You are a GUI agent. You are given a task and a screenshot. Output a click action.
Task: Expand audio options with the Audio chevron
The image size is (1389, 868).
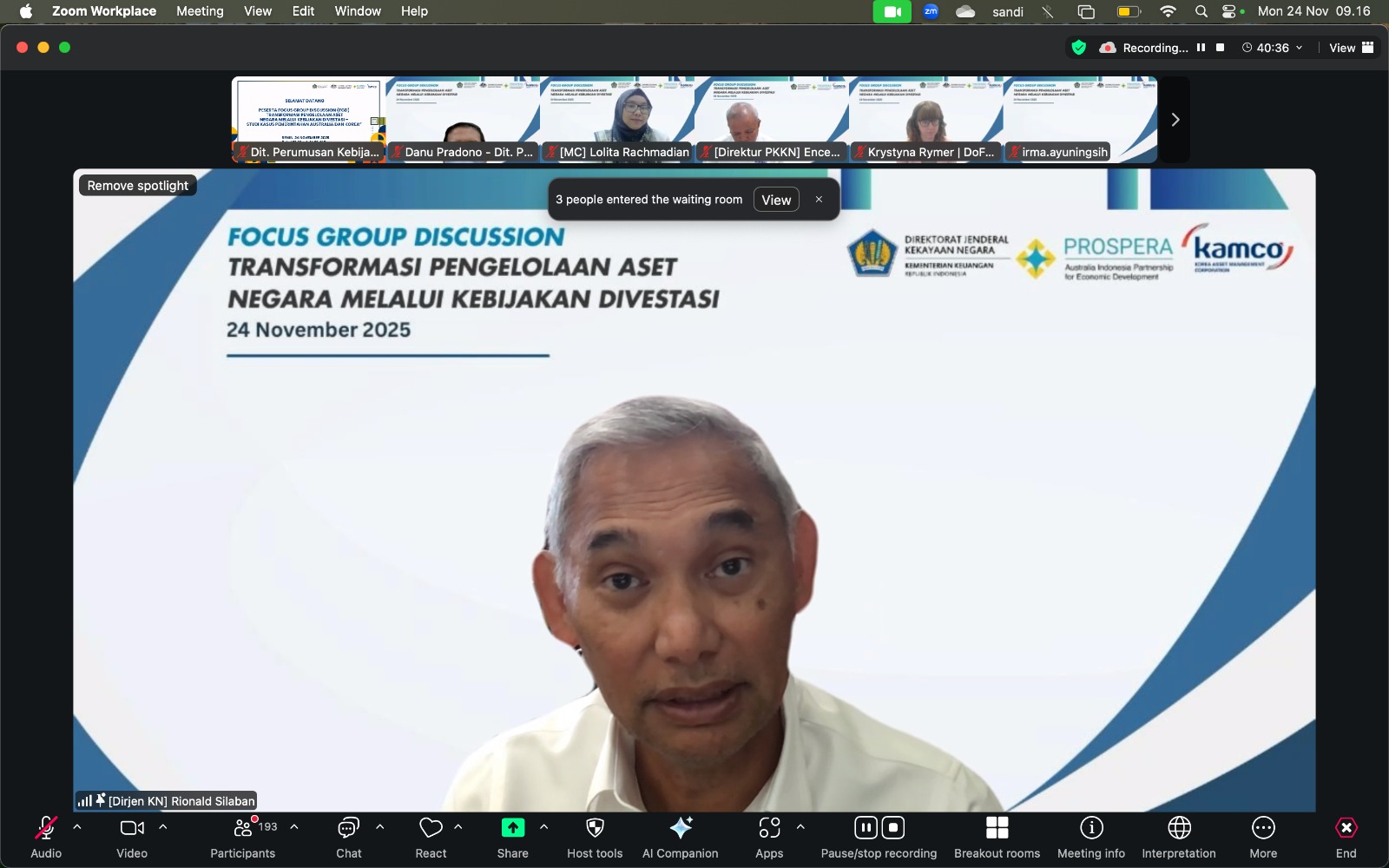click(x=77, y=826)
